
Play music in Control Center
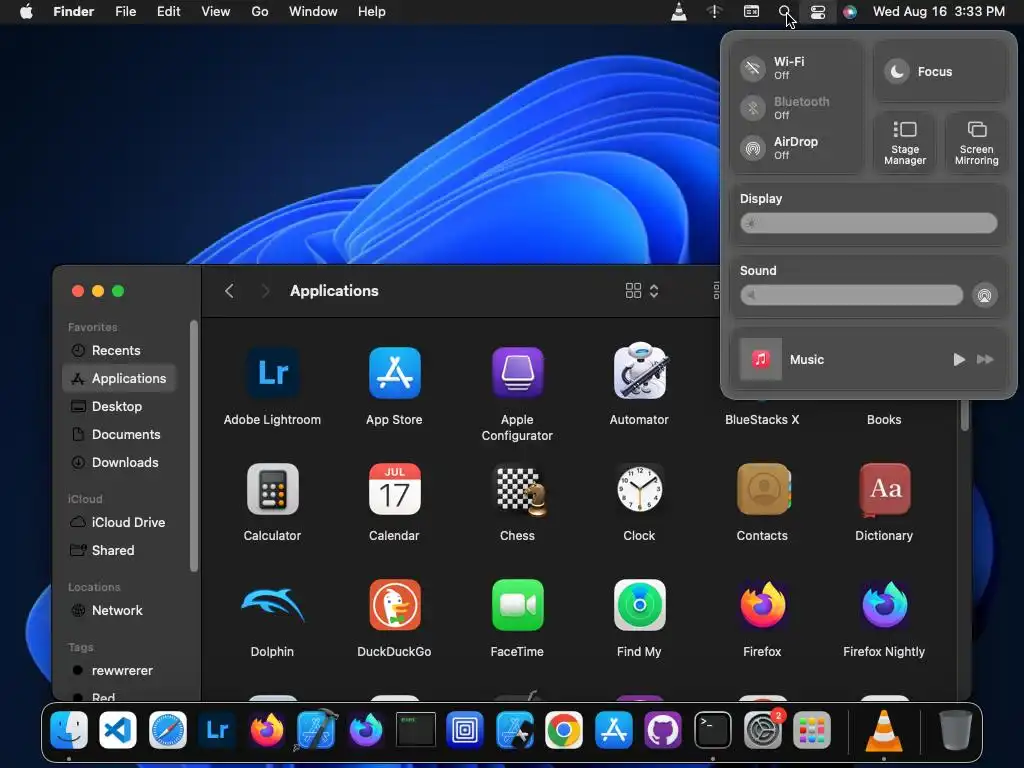click(959, 359)
